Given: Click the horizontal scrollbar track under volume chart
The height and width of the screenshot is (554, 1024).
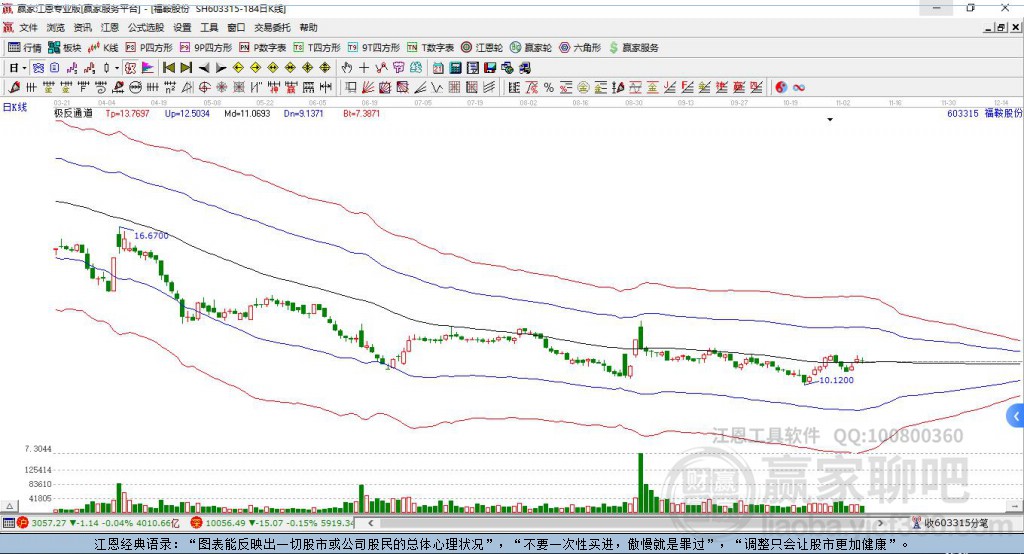Looking at the screenshot, I should pos(625,523).
